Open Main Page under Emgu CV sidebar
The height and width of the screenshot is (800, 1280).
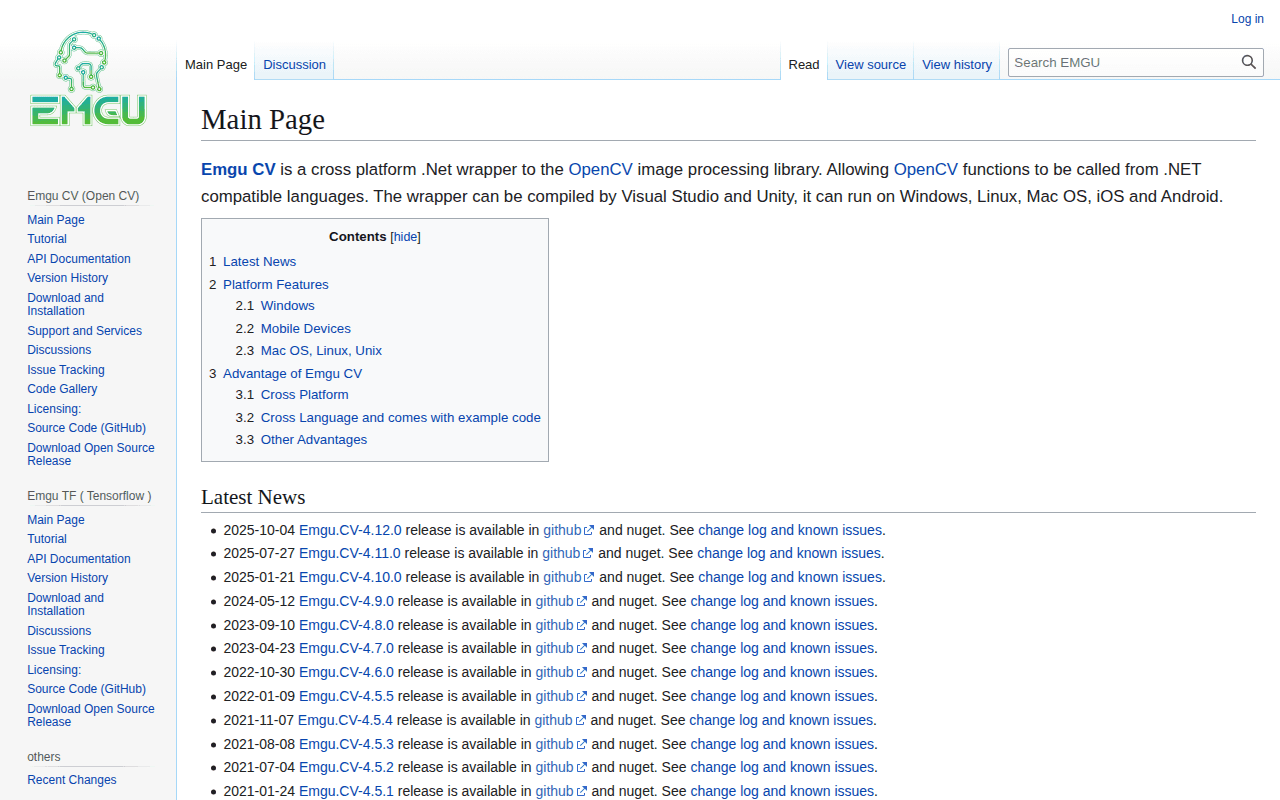click(56, 220)
